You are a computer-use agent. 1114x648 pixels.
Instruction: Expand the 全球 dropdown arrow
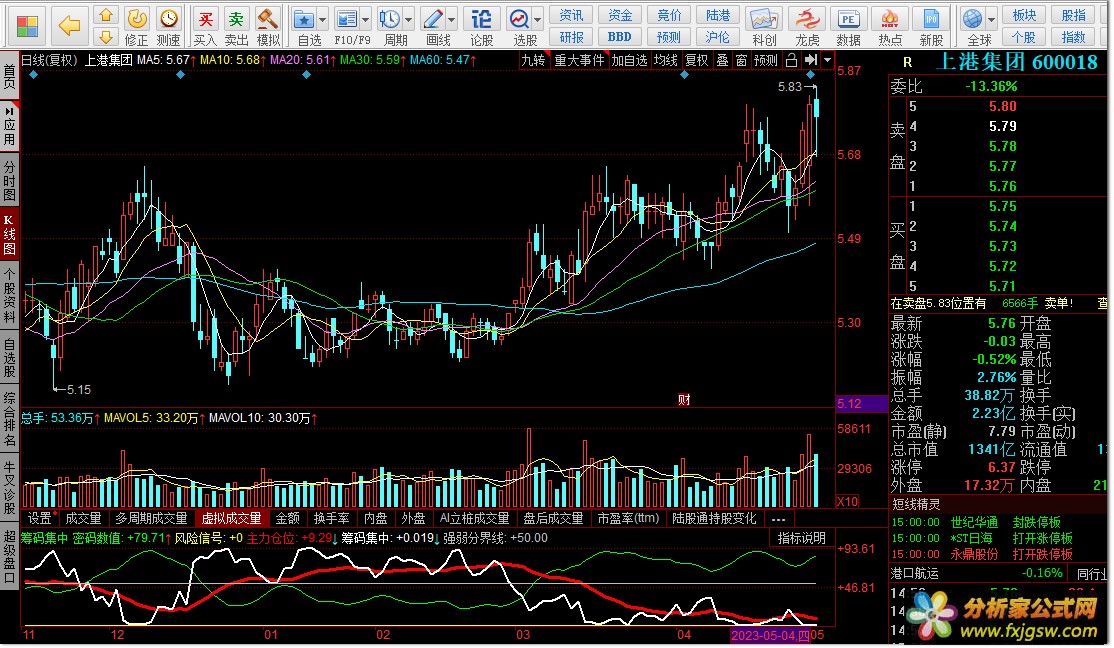coord(992,20)
